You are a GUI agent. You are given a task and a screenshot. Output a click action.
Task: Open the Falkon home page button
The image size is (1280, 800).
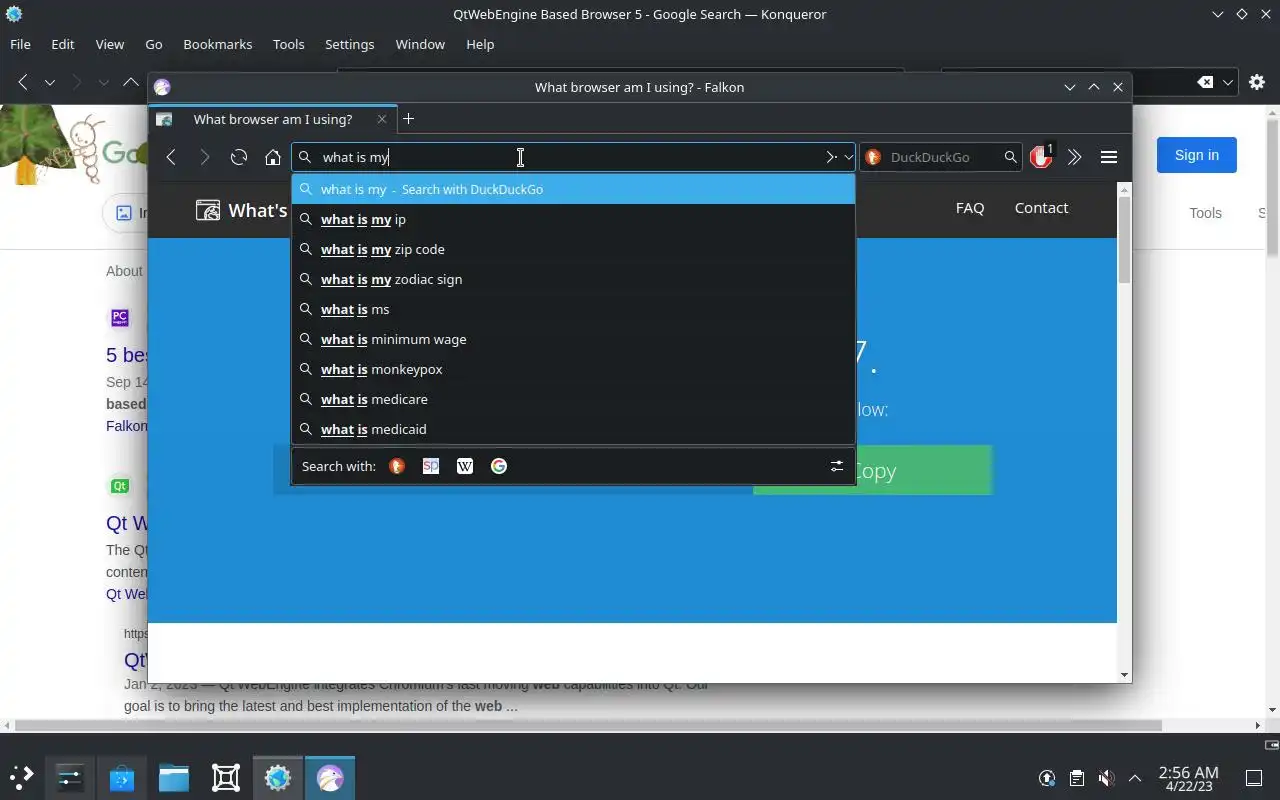[273, 157]
